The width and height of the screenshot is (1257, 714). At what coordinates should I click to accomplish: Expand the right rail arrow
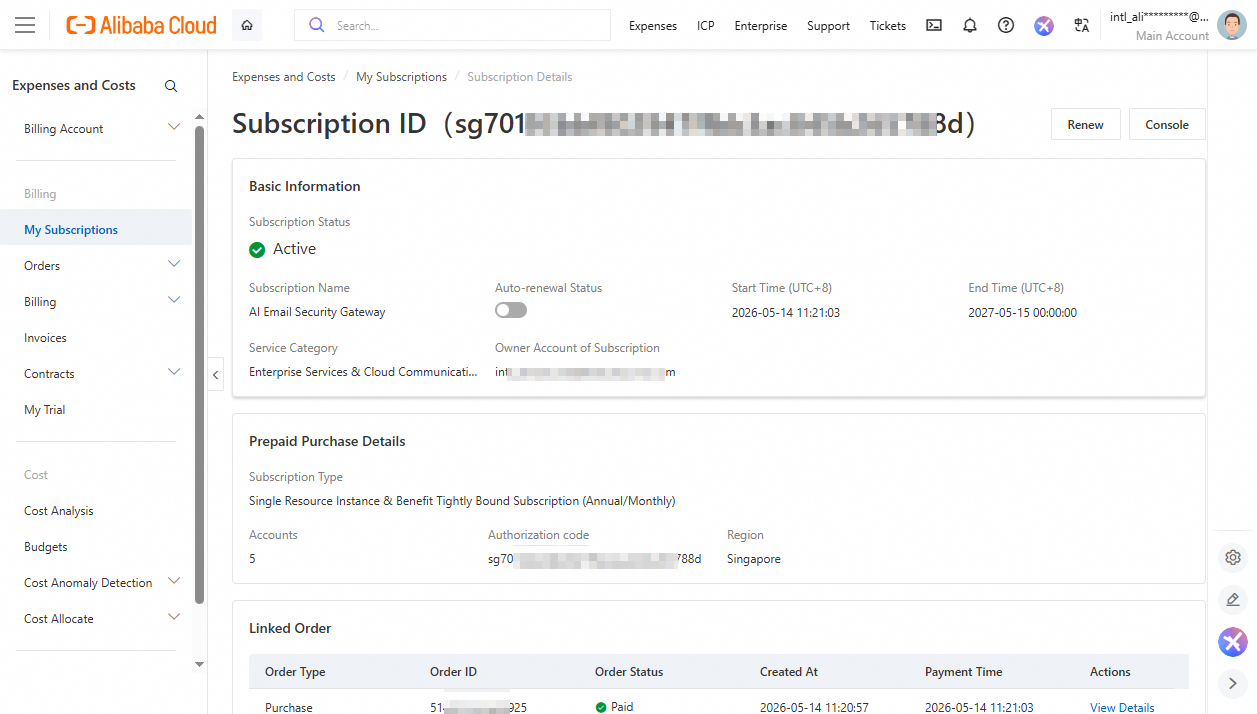point(1233,683)
